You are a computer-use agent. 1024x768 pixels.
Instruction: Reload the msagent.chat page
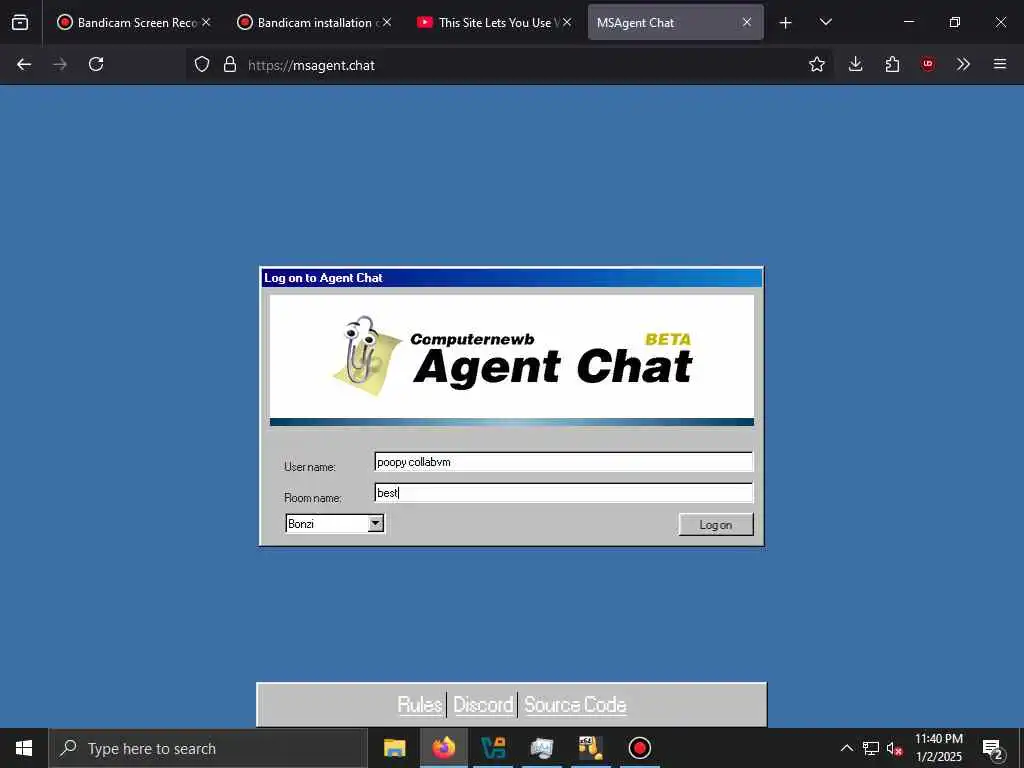[x=96, y=64]
